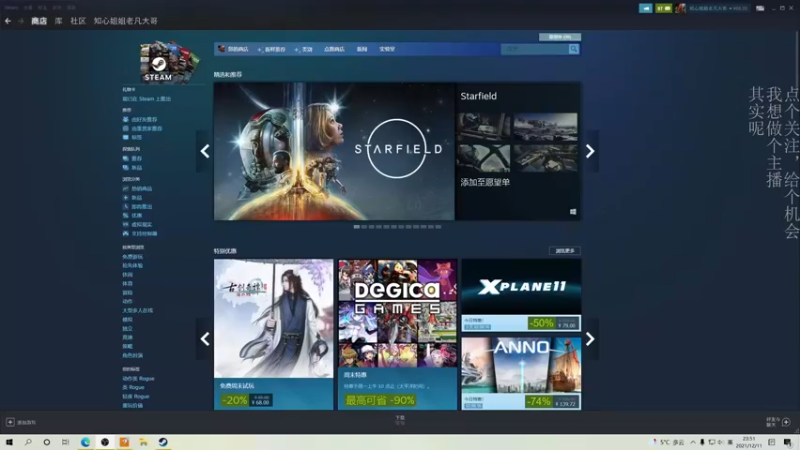Open the 下载 downloads manager
The image size is (800, 450).
coord(400,420)
